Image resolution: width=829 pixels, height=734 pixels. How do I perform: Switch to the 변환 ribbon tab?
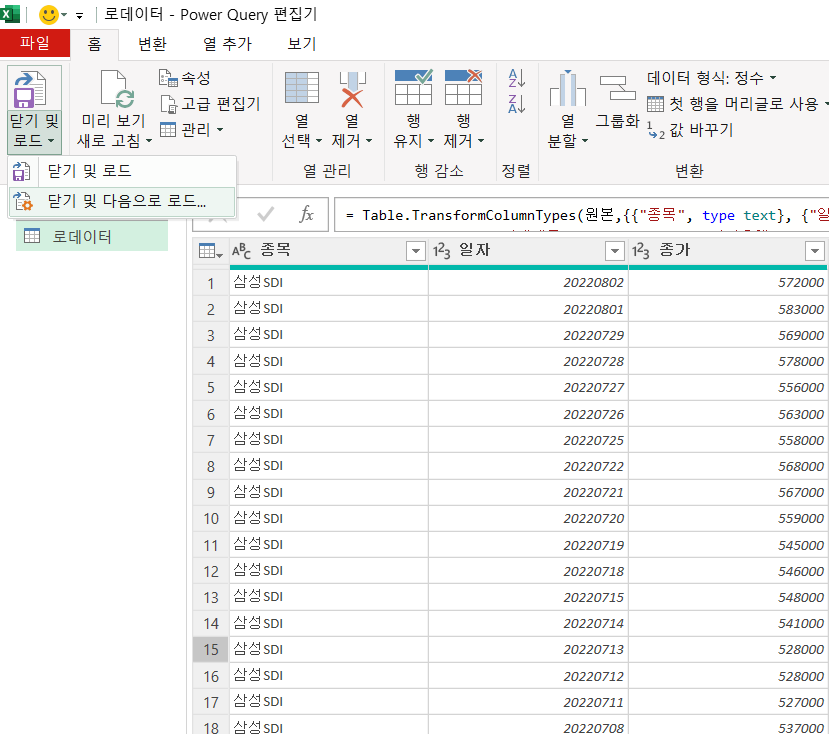coord(152,44)
